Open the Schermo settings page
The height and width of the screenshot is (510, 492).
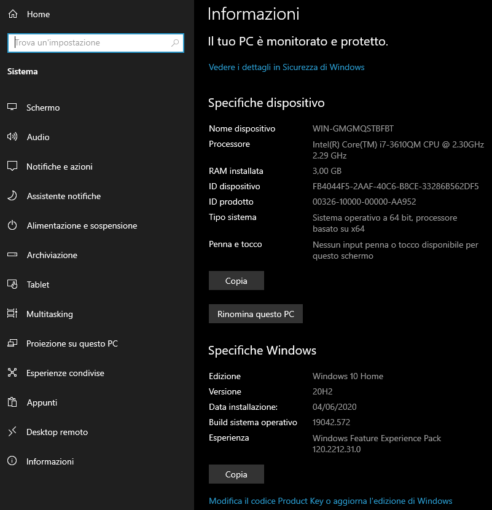pyautogui.click(x=43, y=108)
